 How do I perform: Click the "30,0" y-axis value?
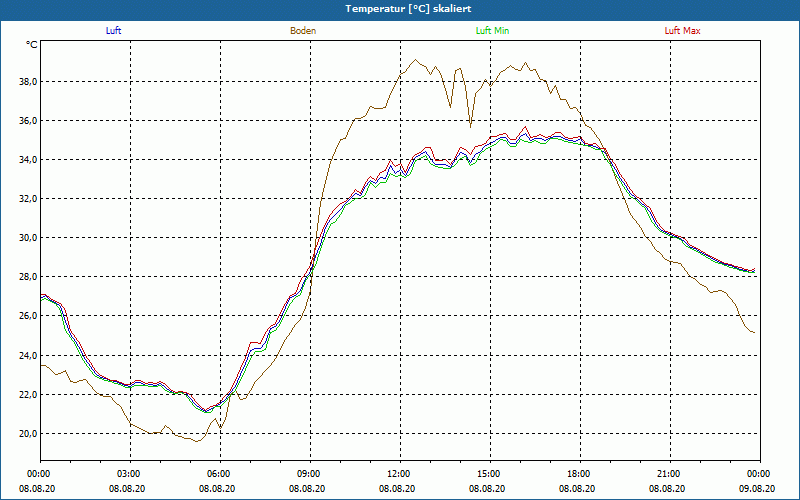click(x=29, y=238)
